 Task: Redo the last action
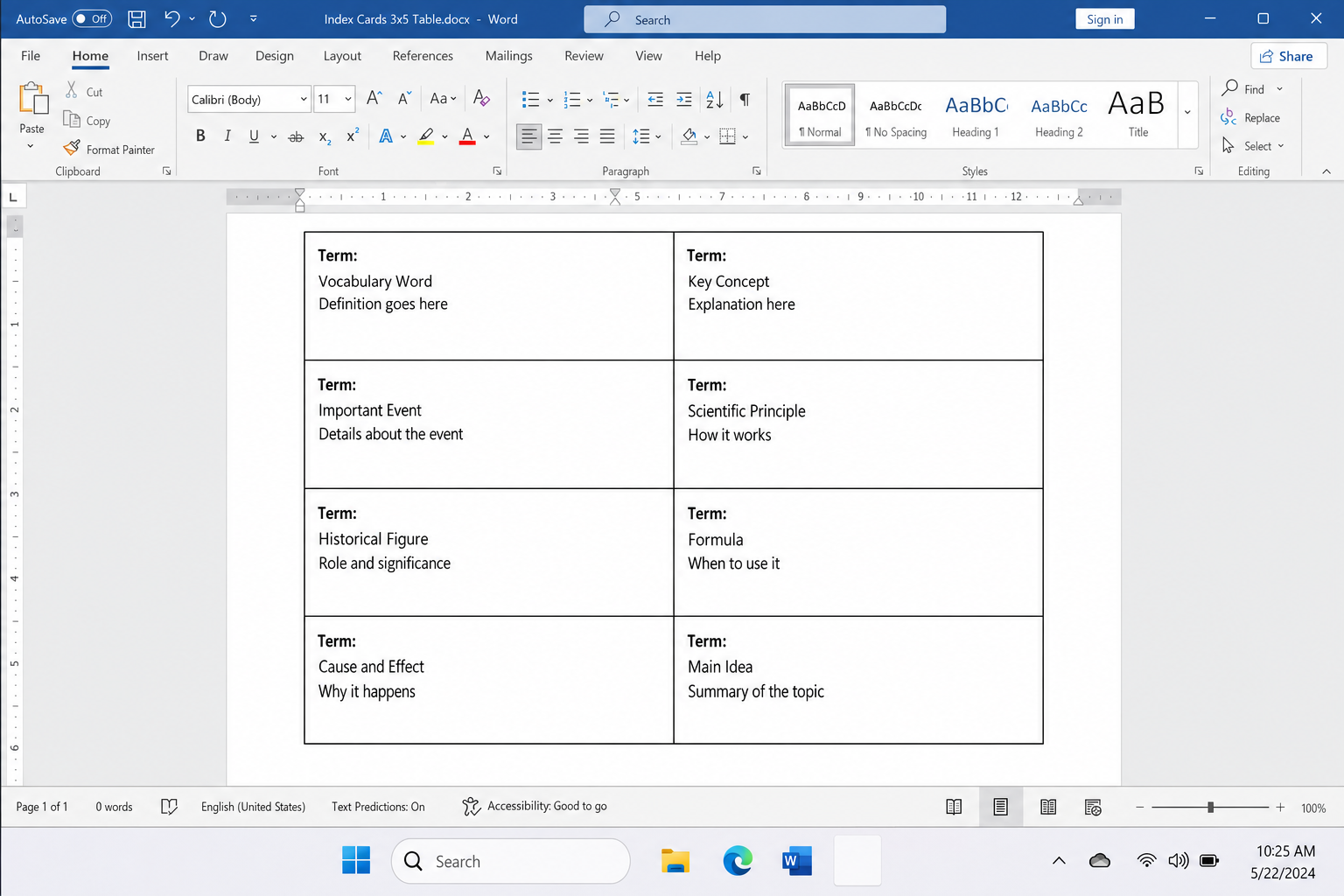pyautogui.click(x=217, y=18)
